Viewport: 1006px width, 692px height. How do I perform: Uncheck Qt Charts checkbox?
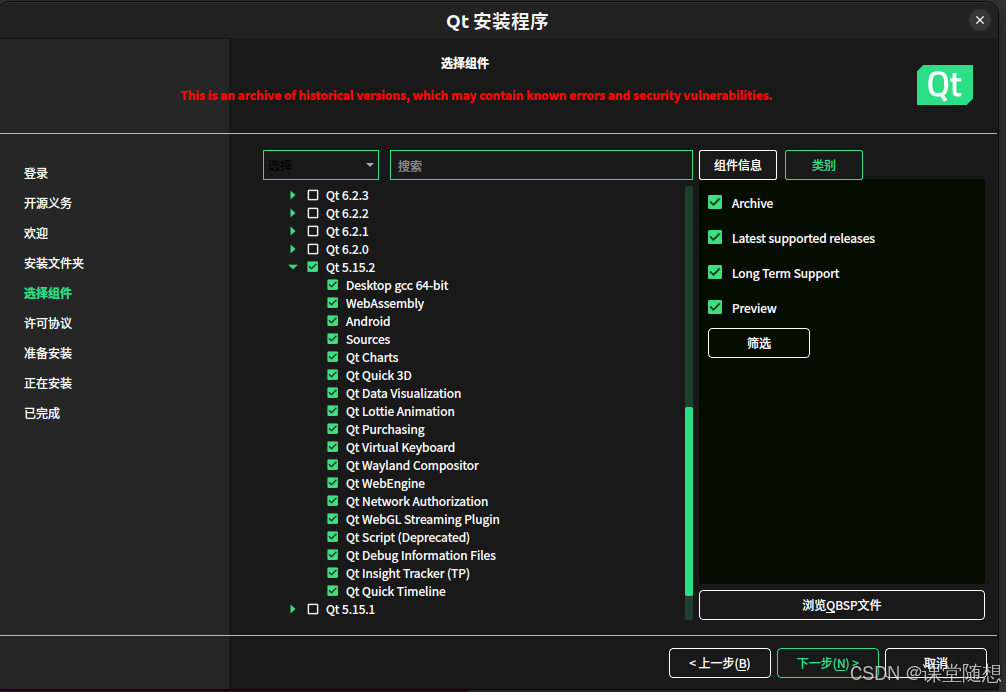(332, 357)
